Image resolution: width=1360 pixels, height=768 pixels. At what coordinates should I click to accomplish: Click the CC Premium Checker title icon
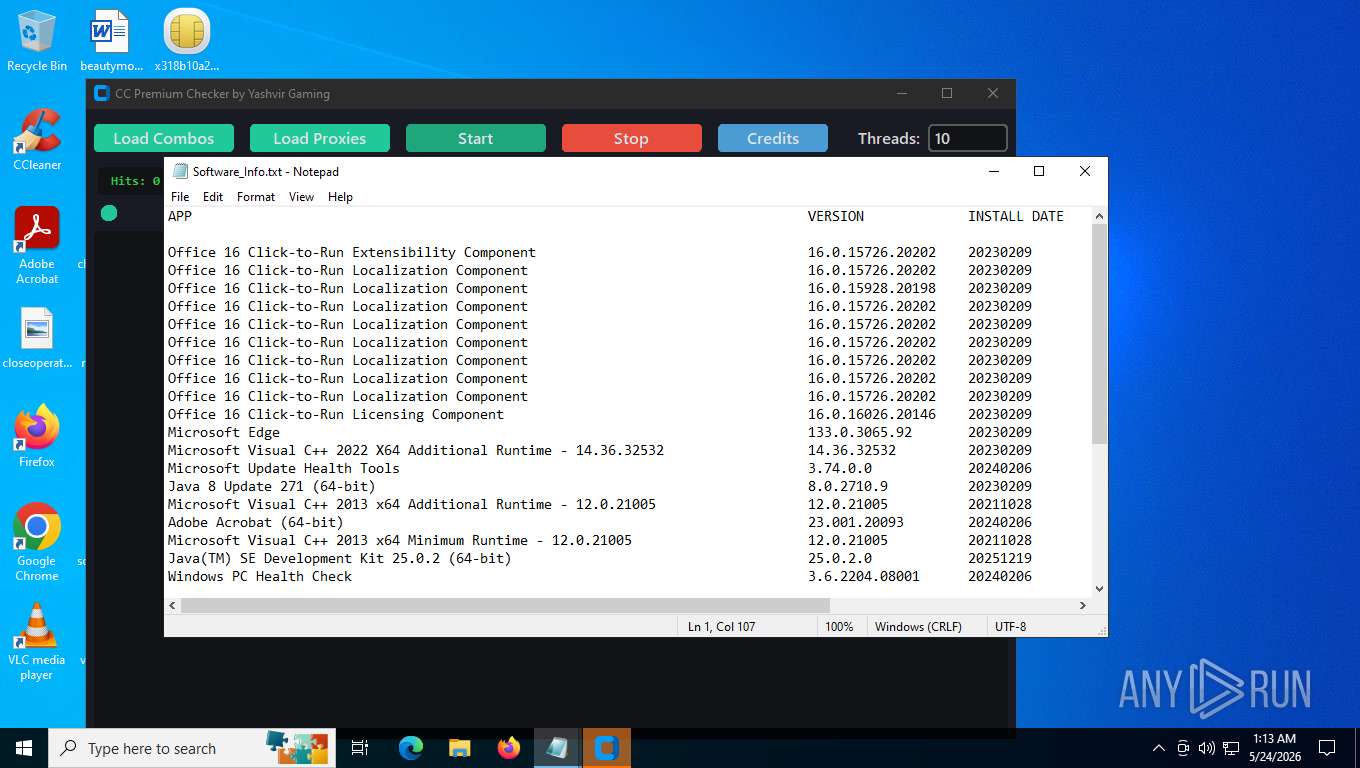point(101,93)
